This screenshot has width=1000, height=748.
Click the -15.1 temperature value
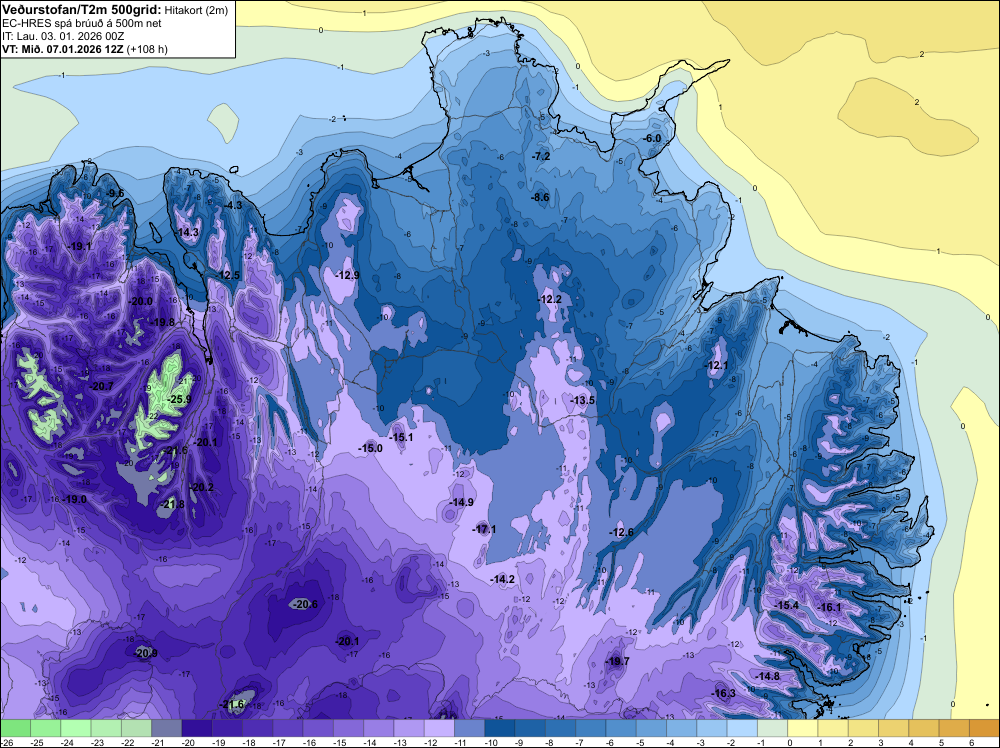401,437
